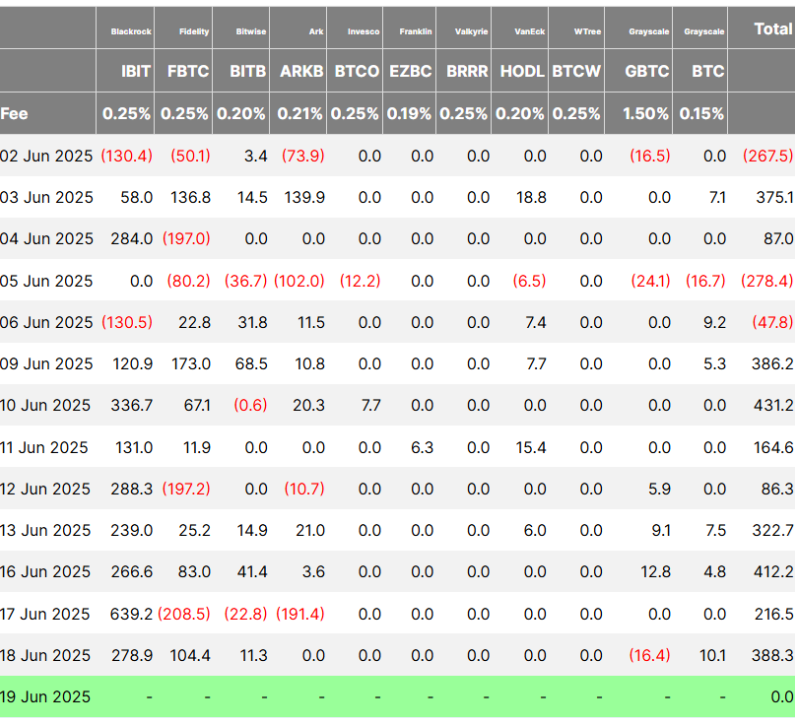Click the ARKB ticker header
The width and height of the screenshot is (795, 718).
302,72
